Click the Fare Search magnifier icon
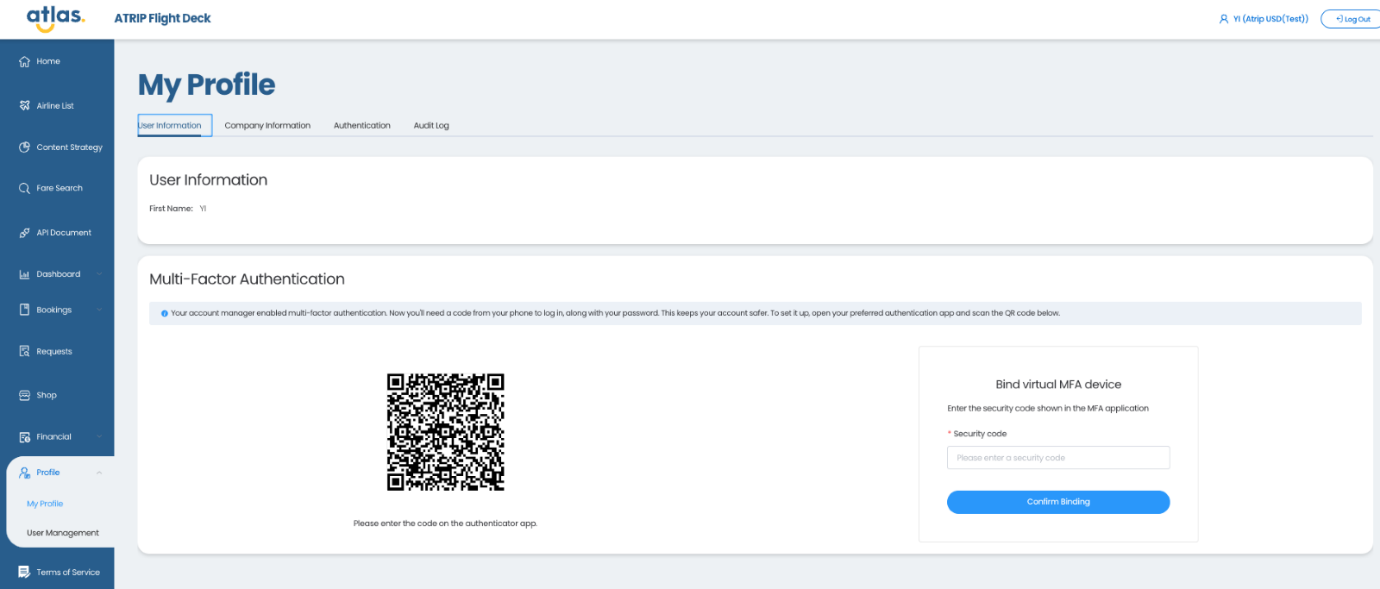Image resolution: width=1380 pixels, height=589 pixels. (25, 188)
